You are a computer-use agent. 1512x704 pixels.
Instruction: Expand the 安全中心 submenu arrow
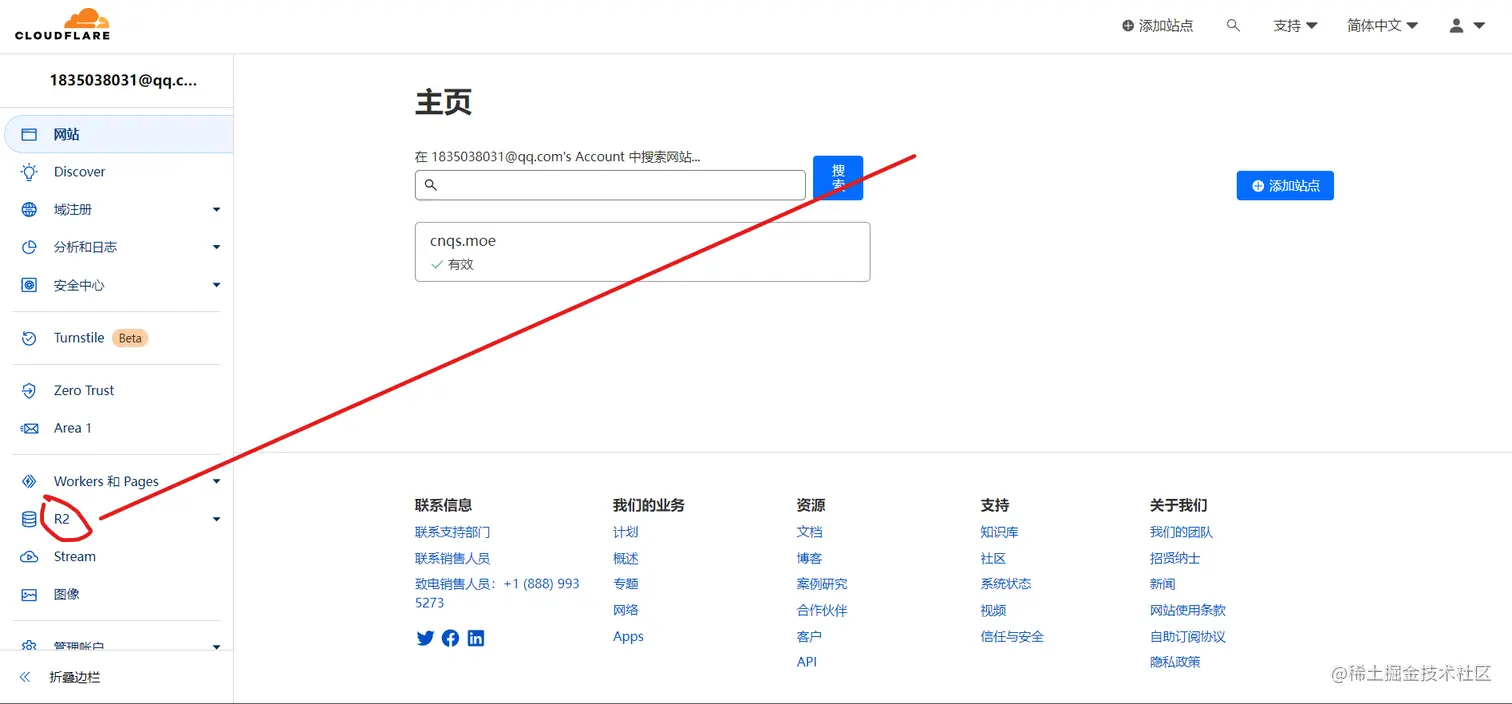(216, 285)
